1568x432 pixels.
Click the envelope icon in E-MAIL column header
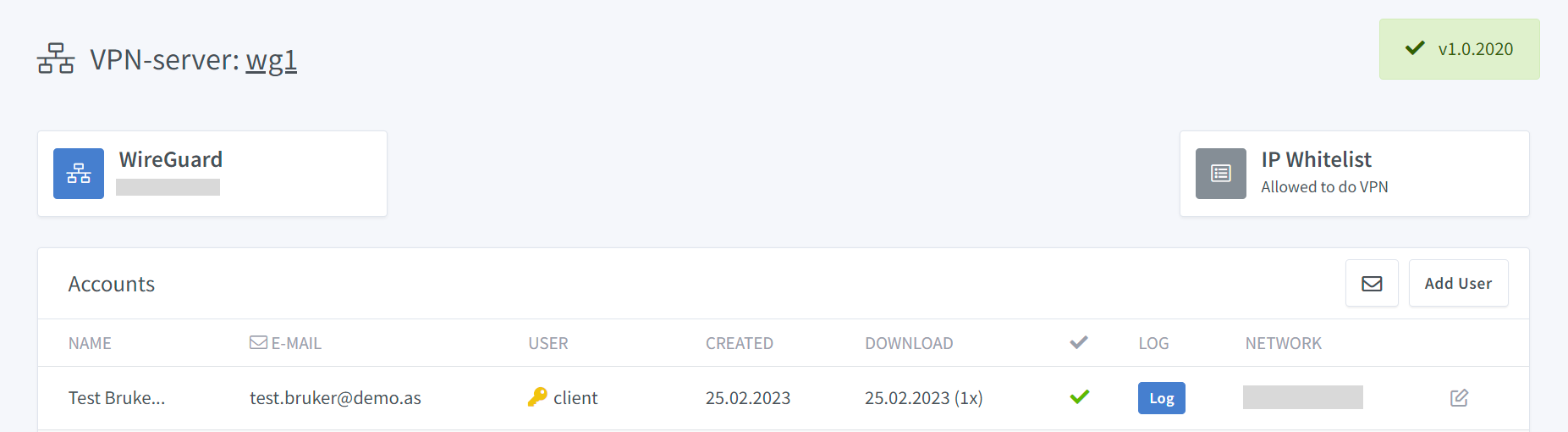[258, 343]
